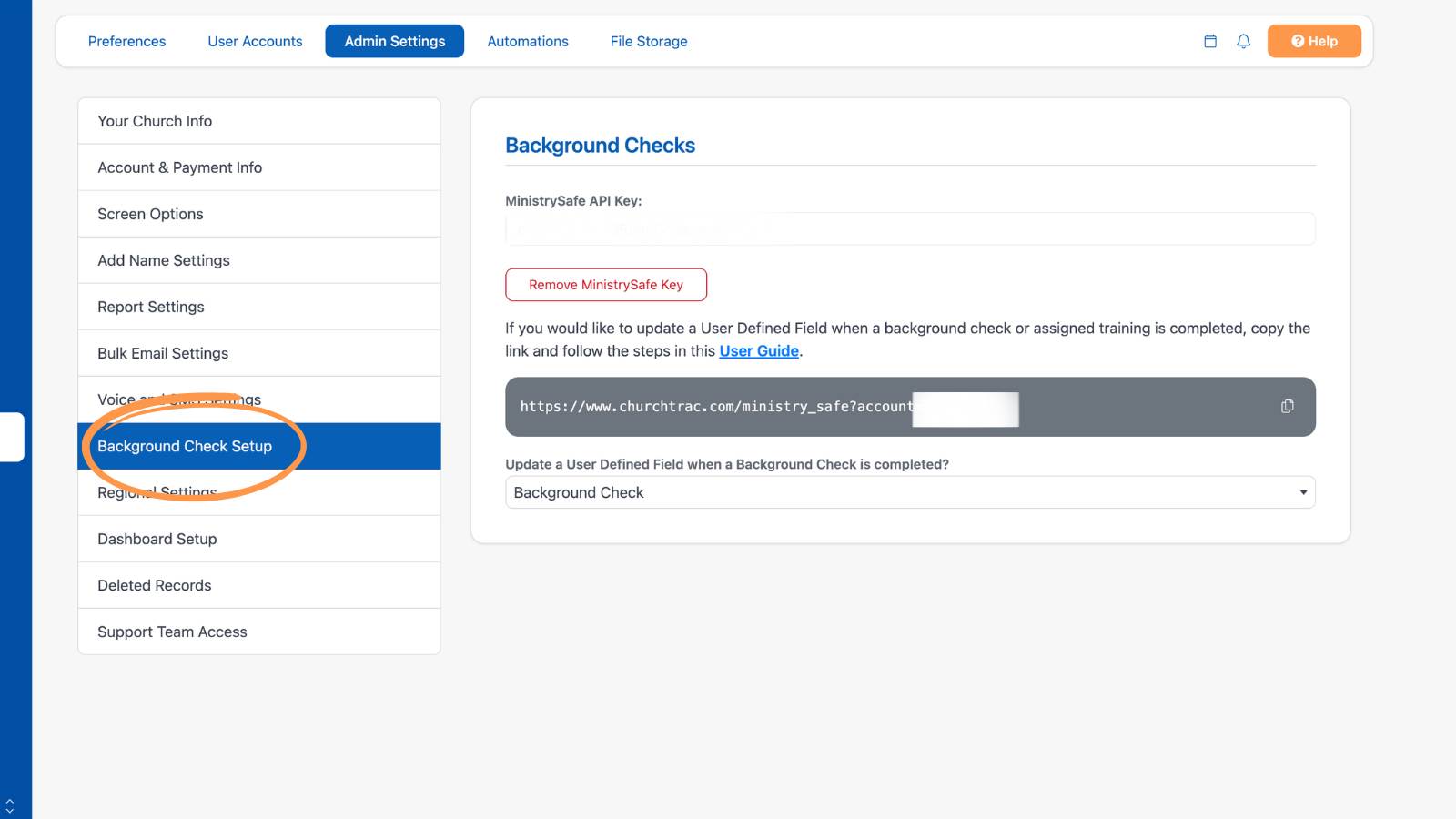This screenshot has width=1456, height=819.
Task: Open Your Church Info settings
Action: (259, 121)
